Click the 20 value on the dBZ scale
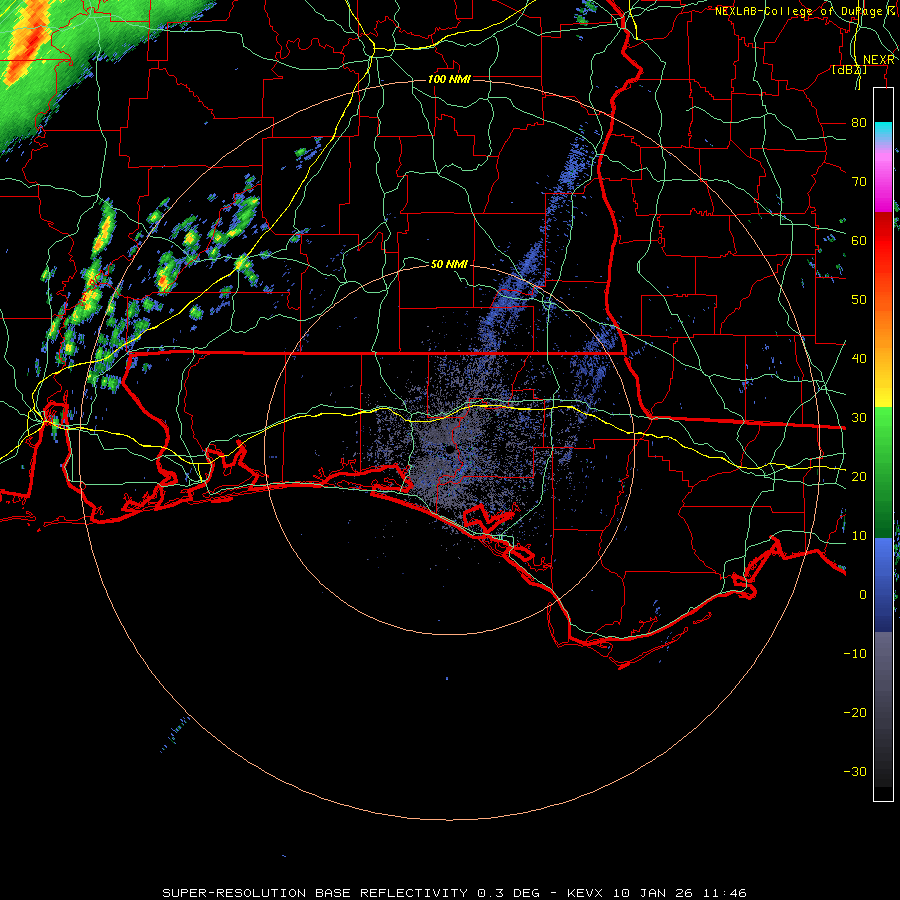The height and width of the screenshot is (900, 900). point(859,476)
